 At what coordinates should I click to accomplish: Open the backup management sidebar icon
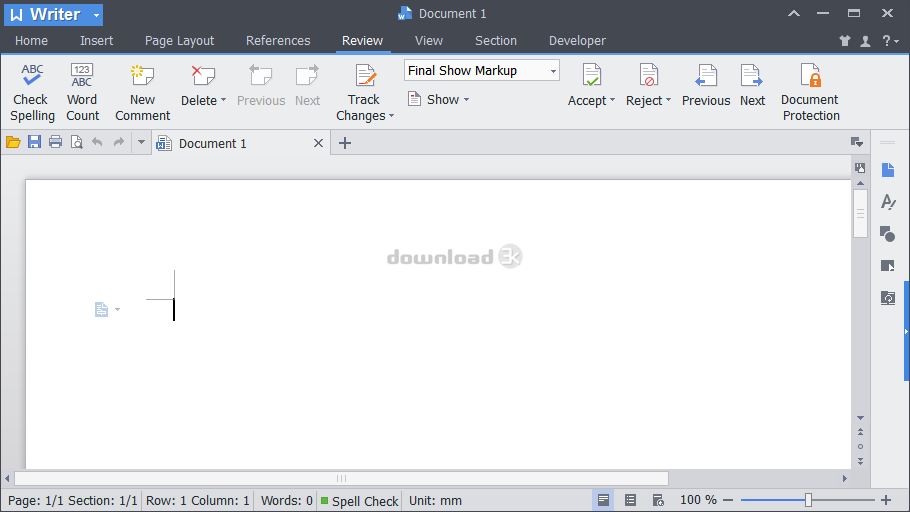coord(888,298)
